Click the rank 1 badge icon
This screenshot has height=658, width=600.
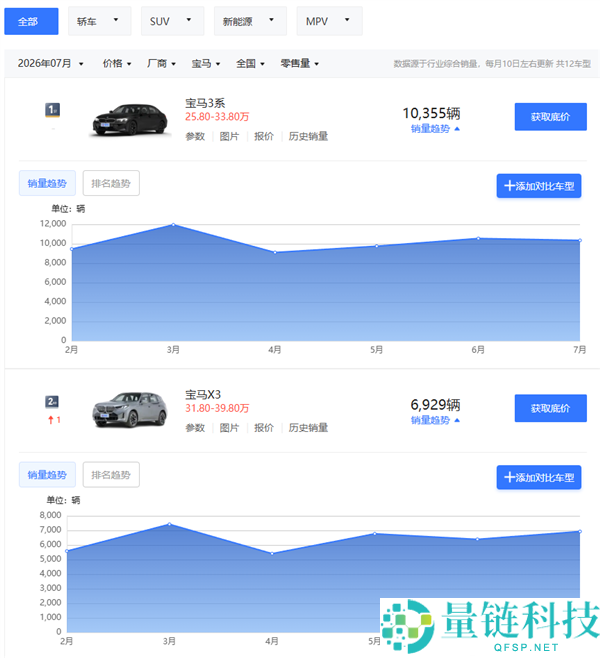point(52,110)
